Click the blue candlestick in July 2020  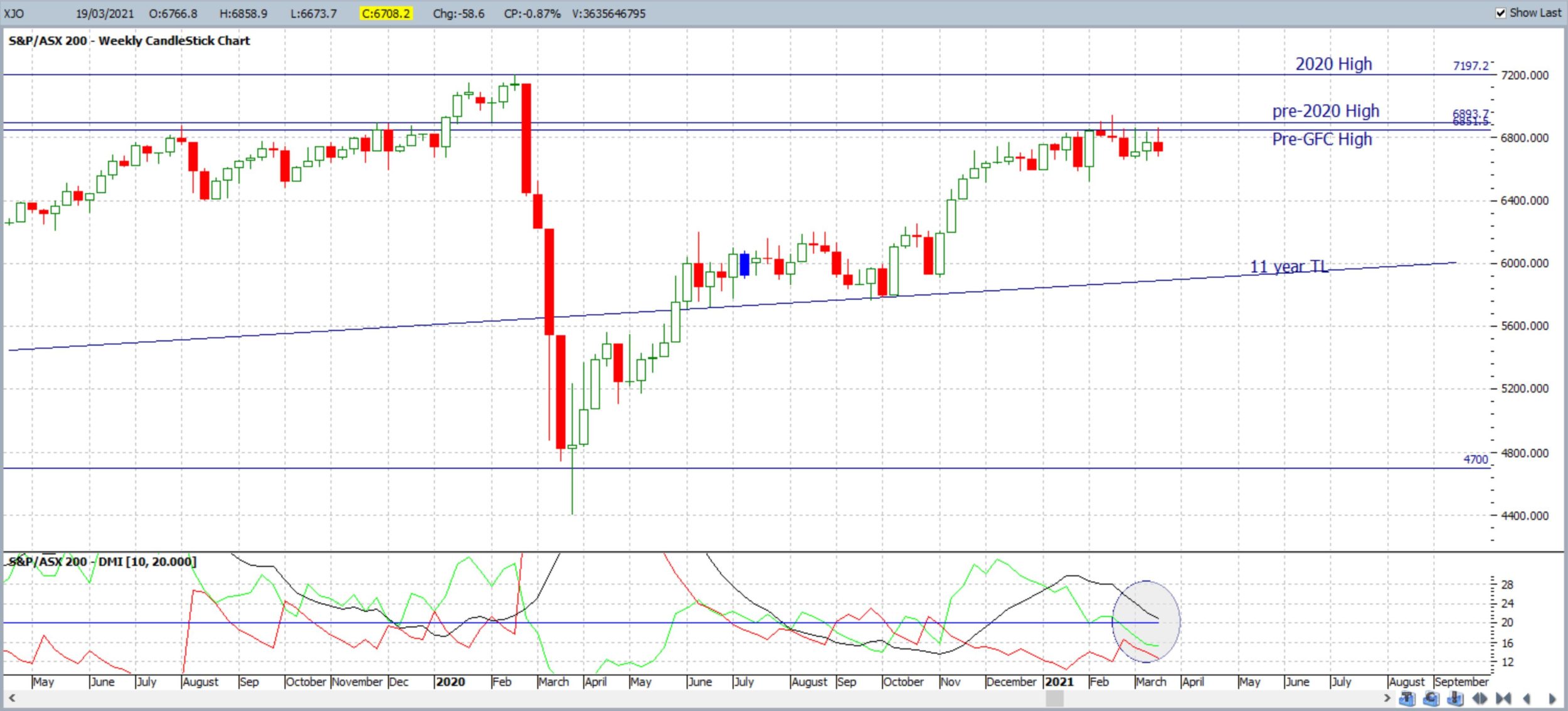744,265
